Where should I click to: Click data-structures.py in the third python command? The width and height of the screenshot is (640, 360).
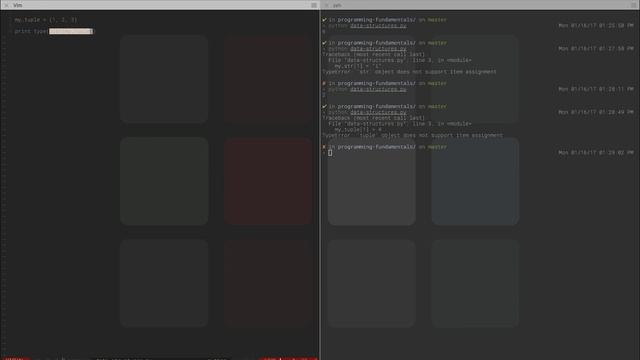(378, 89)
